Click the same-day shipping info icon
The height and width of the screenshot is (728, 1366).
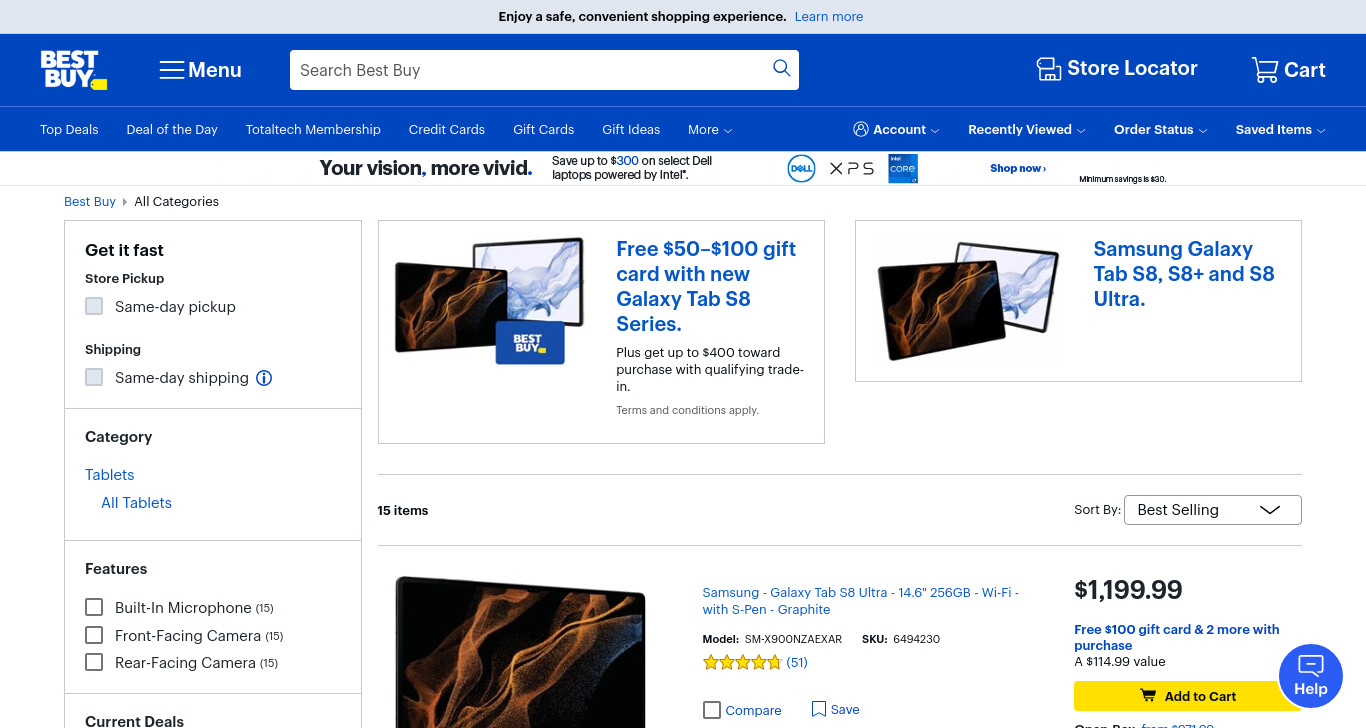(264, 378)
